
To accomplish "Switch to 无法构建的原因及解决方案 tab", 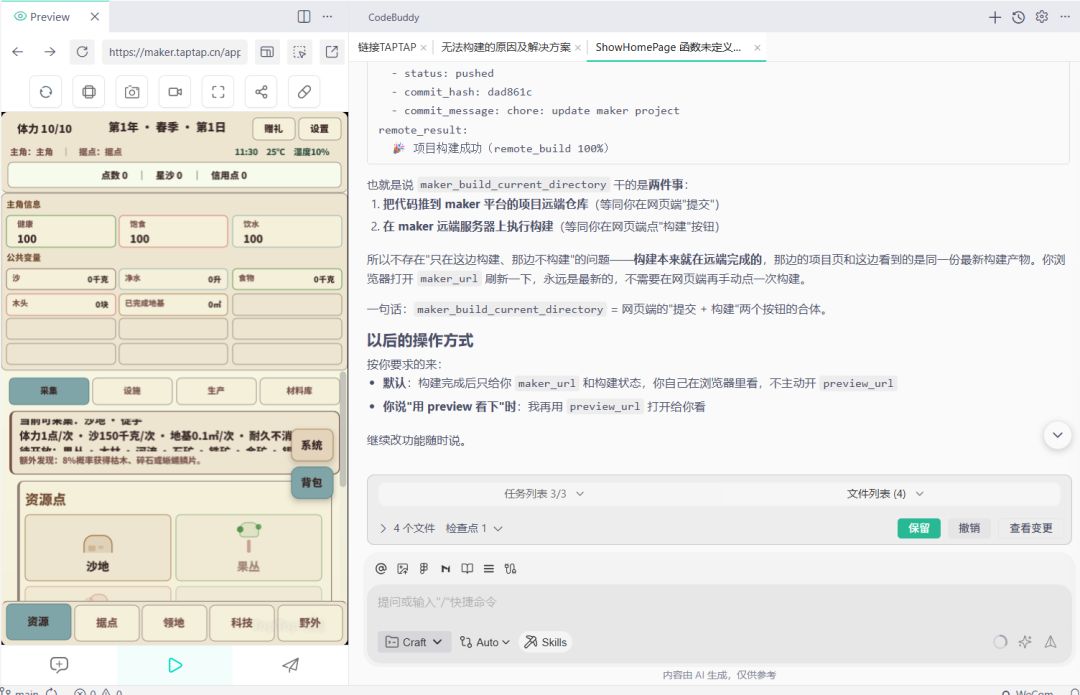I will 506,48.
